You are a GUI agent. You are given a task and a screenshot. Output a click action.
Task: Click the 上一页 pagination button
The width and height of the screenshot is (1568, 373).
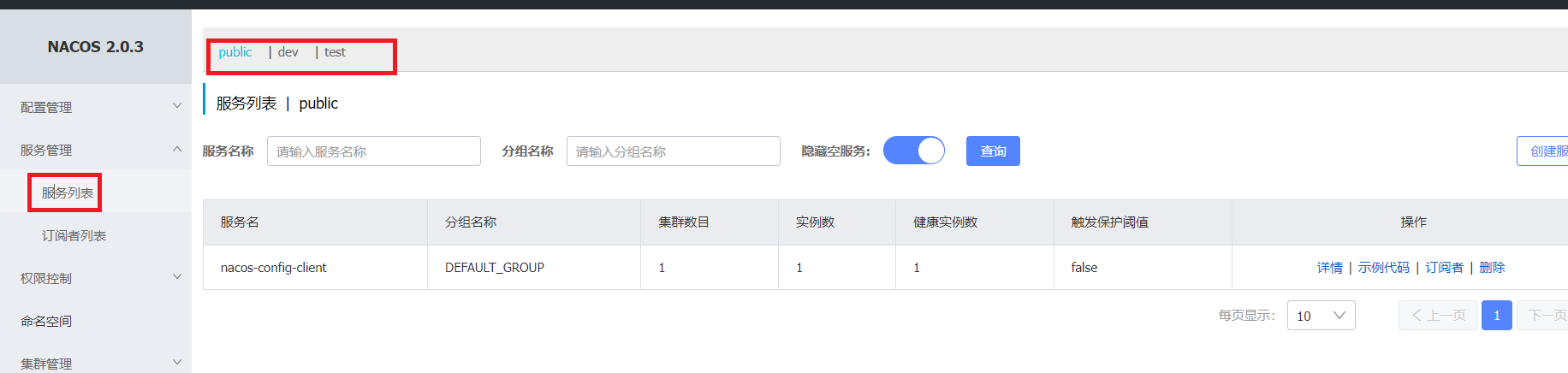coord(1438,316)
